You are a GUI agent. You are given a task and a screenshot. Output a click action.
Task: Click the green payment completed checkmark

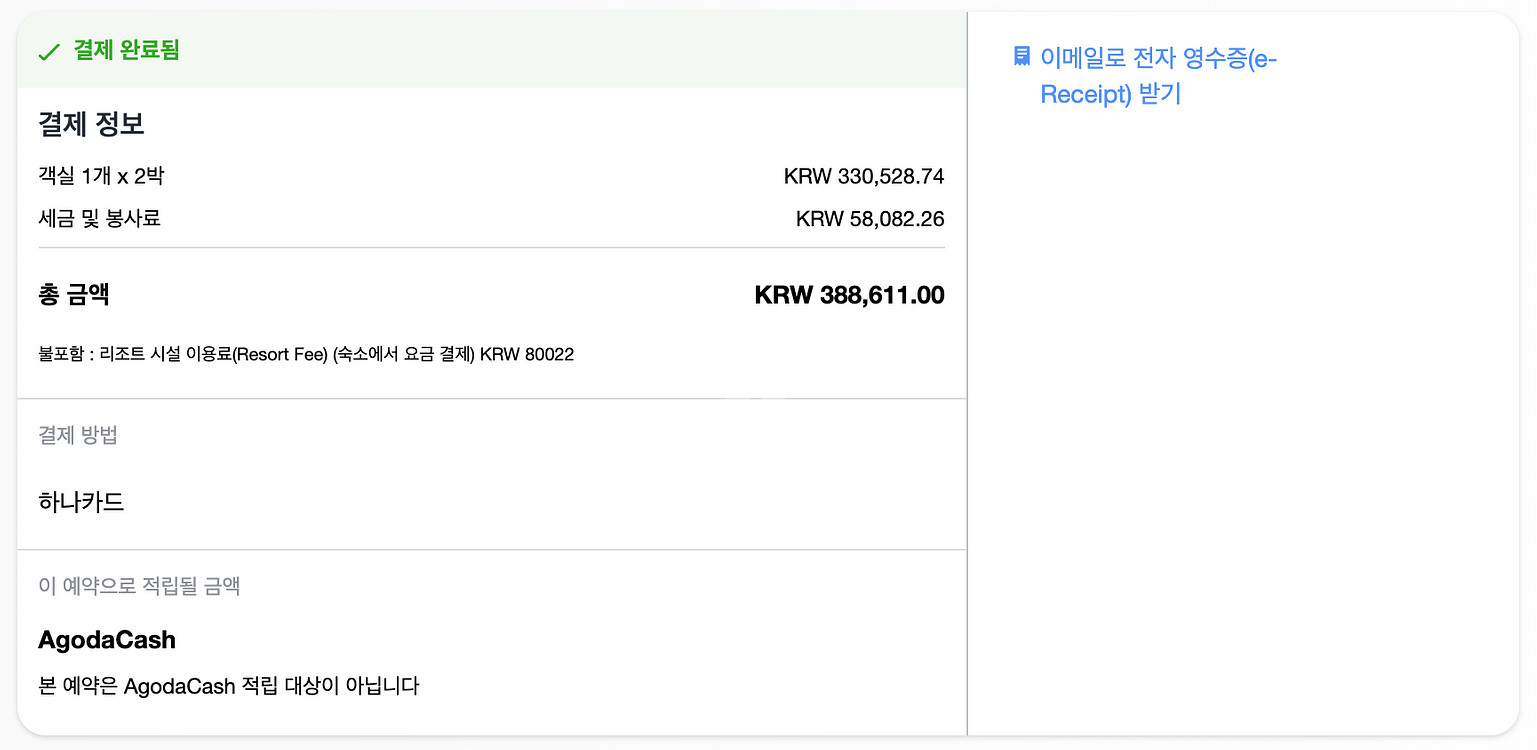click(x=49, y=51)
